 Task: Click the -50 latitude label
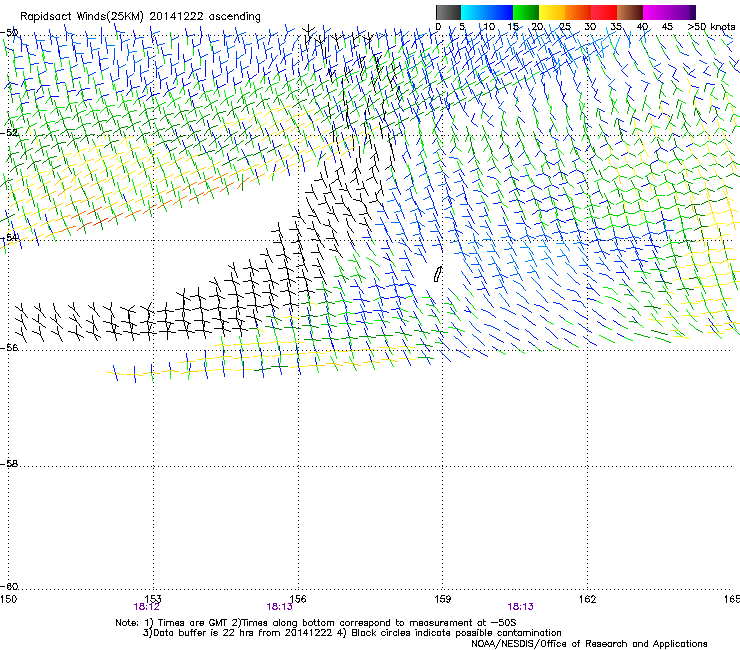tap(9, 33)
